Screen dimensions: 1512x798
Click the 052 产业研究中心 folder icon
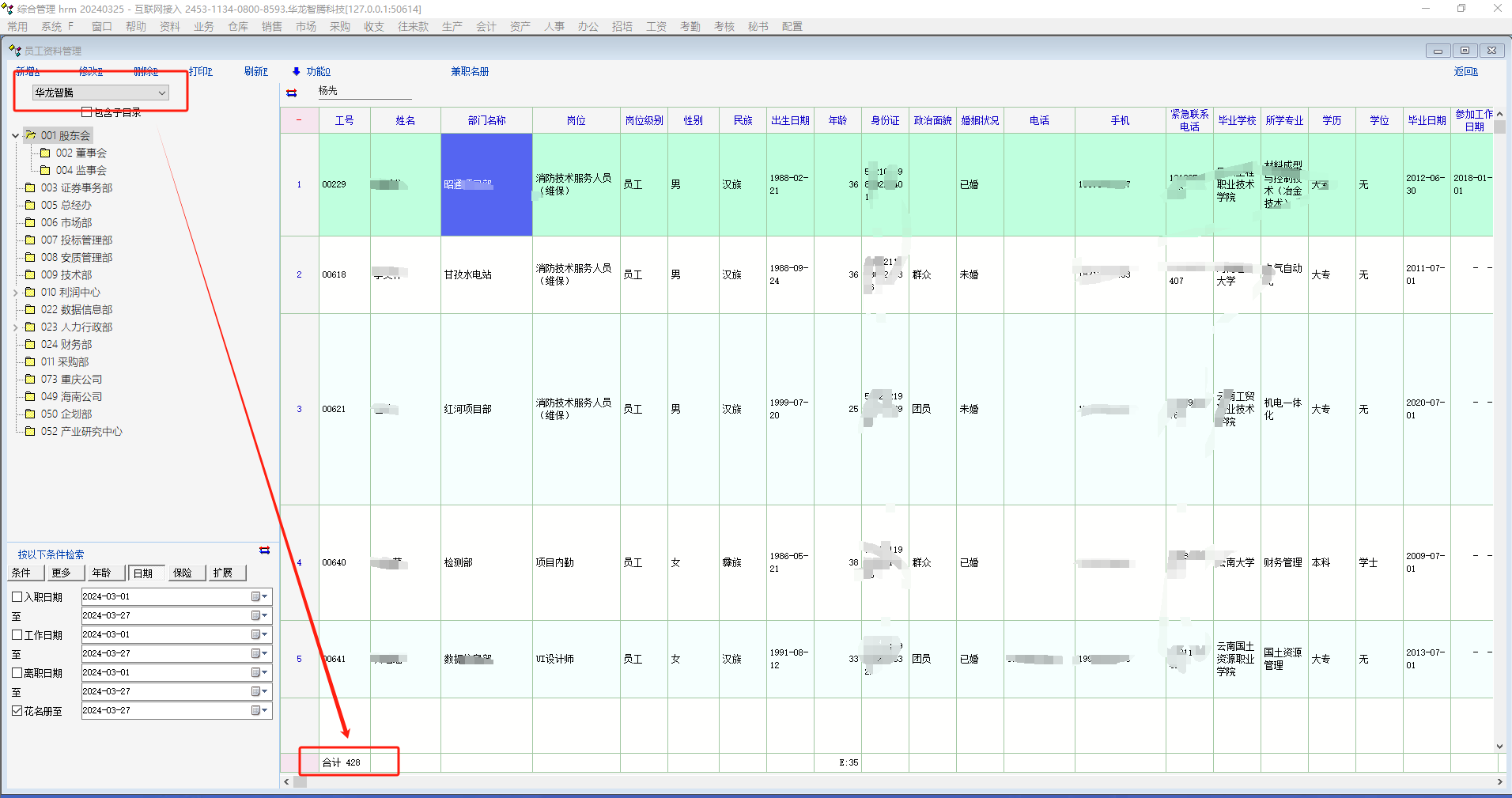[30, 432]
